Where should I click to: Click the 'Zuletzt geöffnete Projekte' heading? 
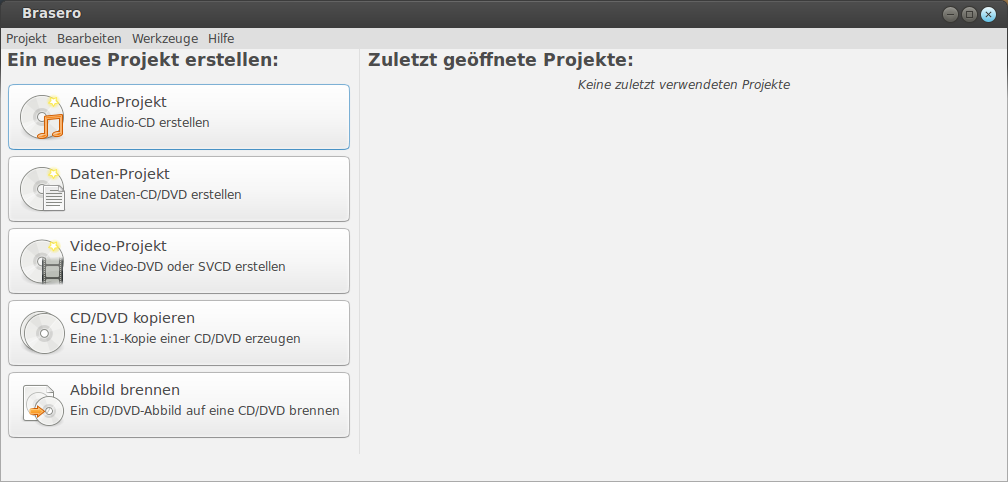501,60
